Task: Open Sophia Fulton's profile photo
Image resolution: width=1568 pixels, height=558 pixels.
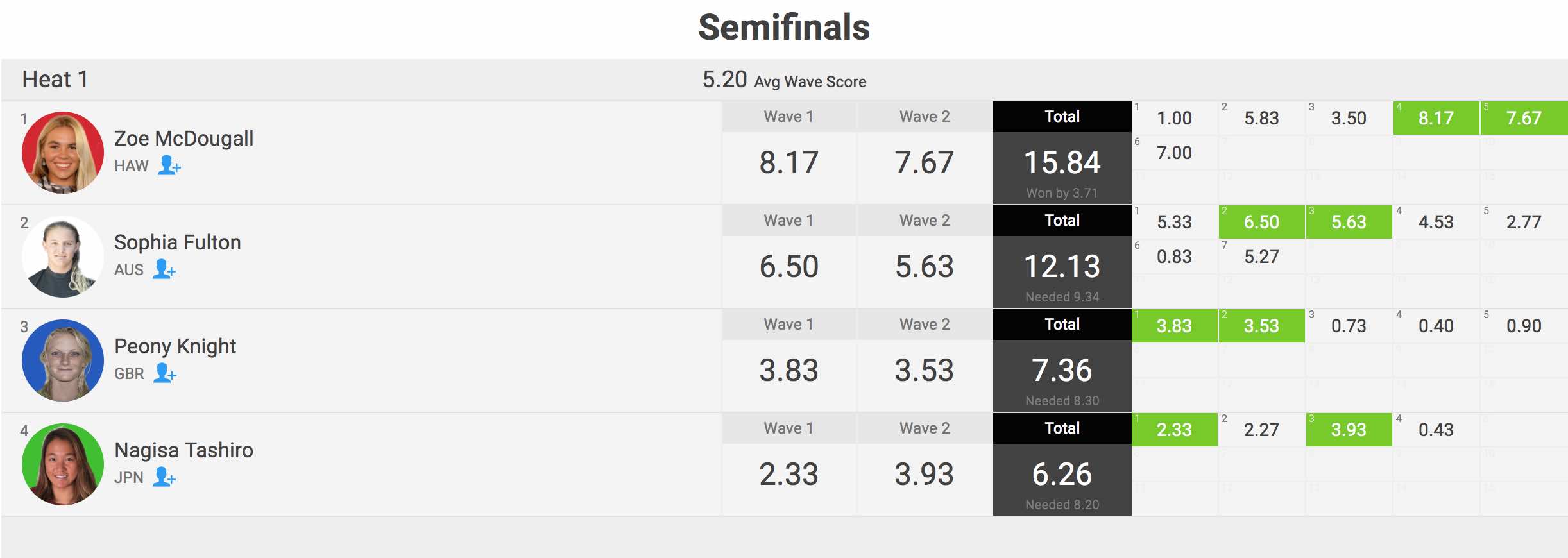Action: [63, 257]
